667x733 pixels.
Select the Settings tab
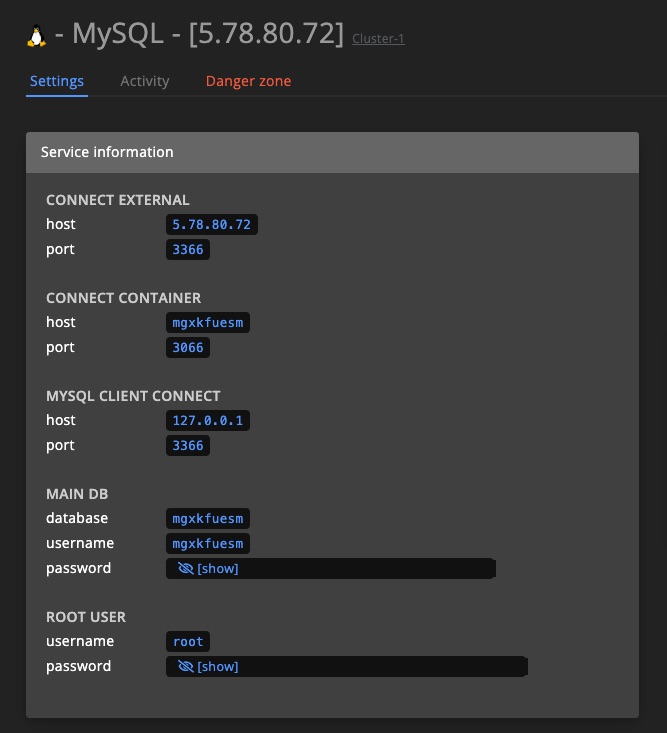coord(57,81)
